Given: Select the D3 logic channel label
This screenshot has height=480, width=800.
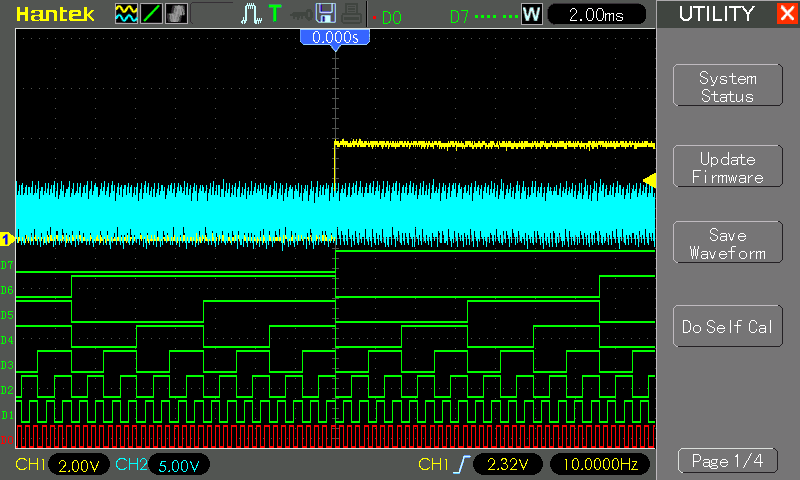Looking at the screenshot, I should [7, 365].
